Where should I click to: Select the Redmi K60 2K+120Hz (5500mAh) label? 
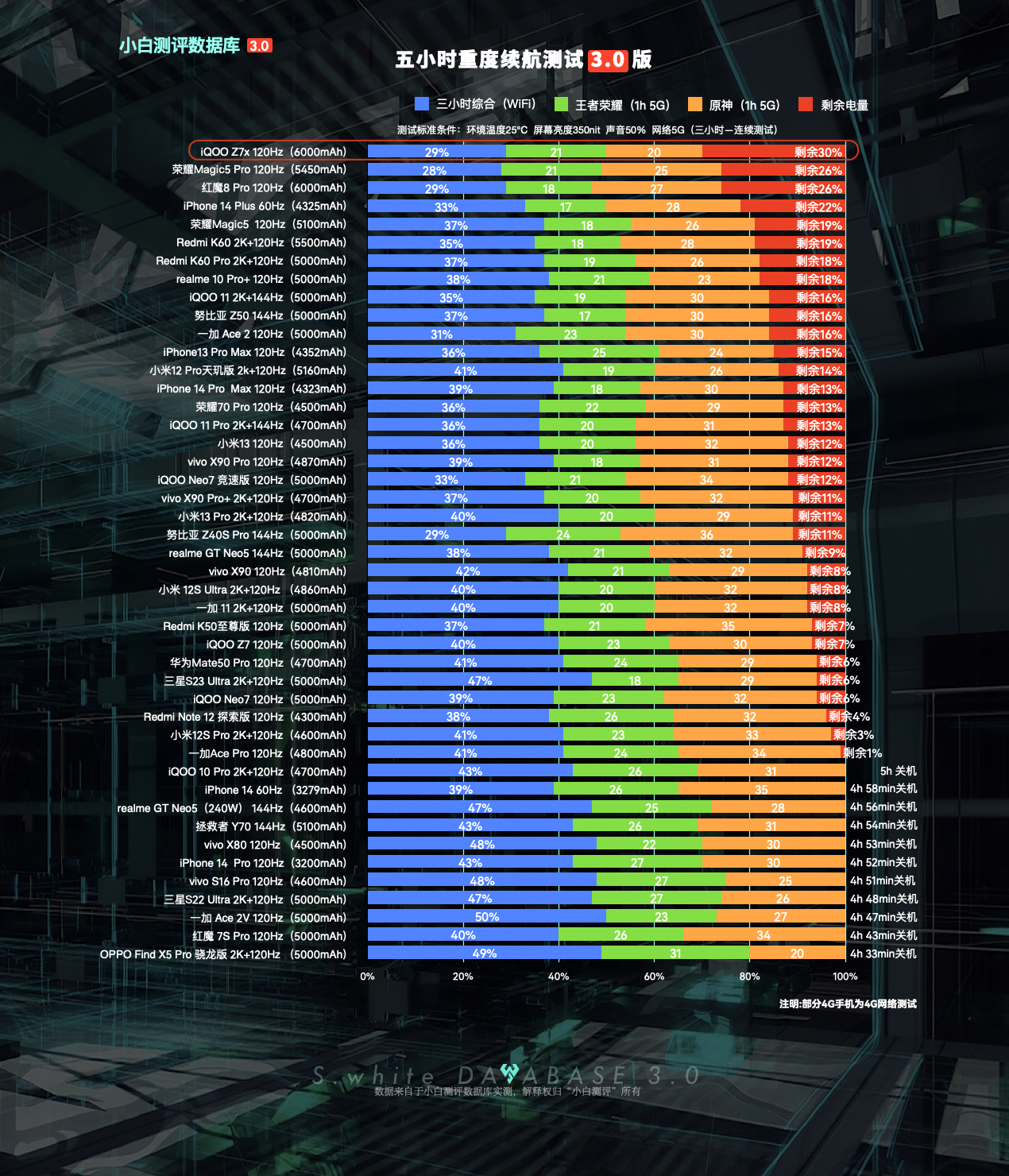(x=261, y=242)
